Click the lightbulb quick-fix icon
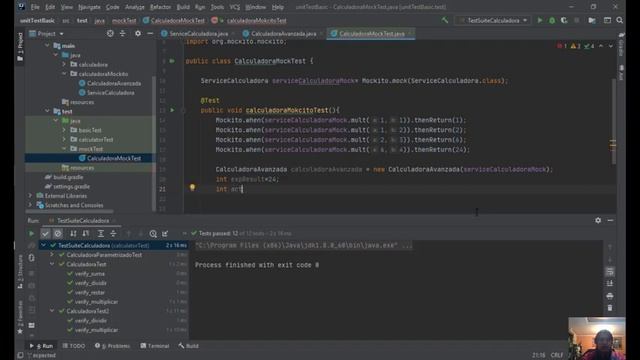 point(192,188)
